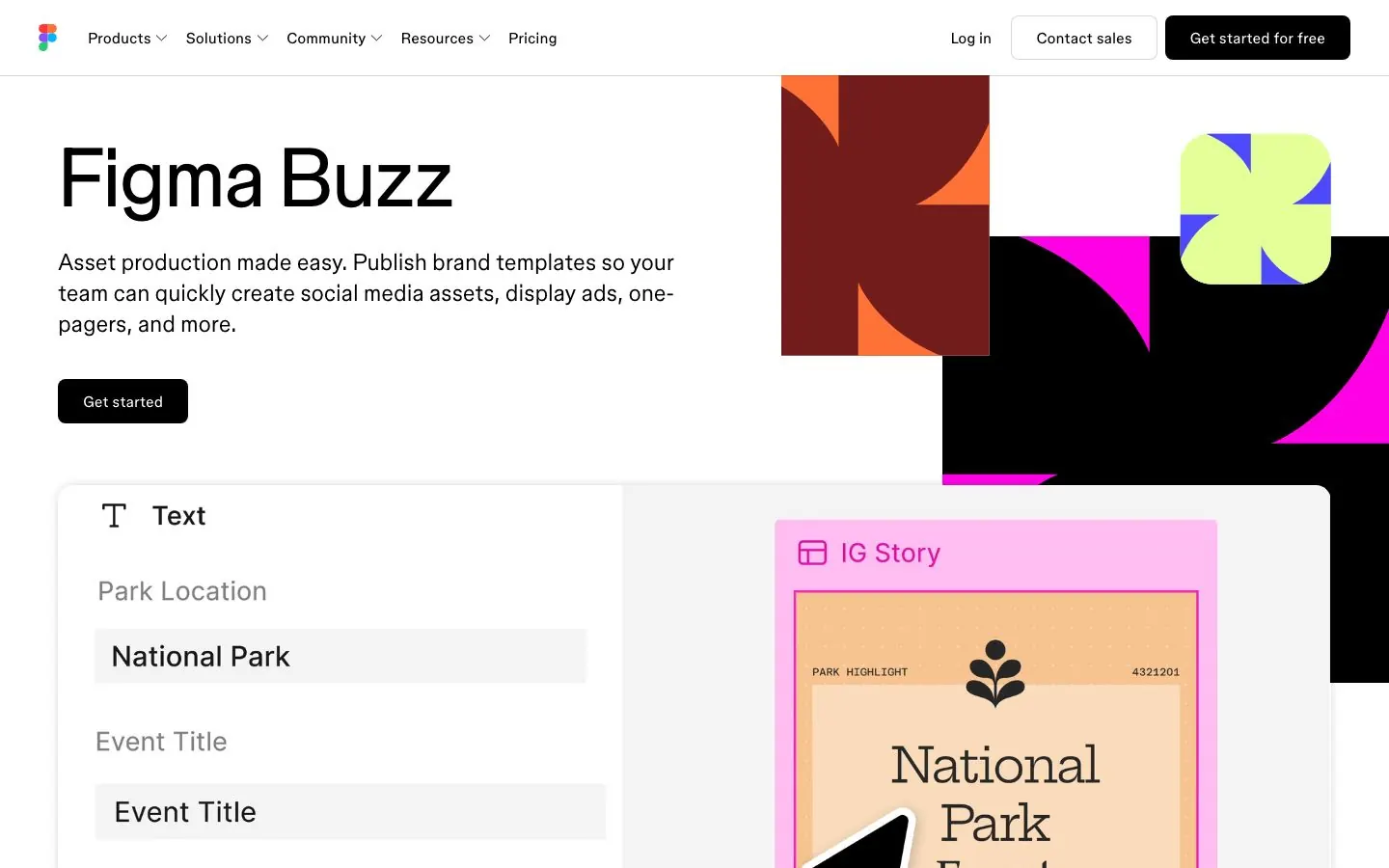Viewport: 1389px width, 868px height.
Task: Click the Text tool T icon
Action: (x=114, y=516)
